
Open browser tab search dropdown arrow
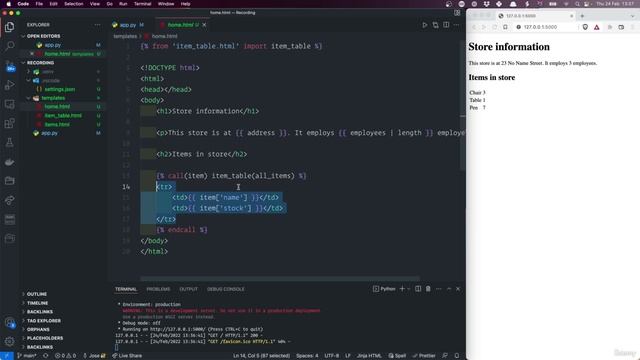tap(633, 16)
